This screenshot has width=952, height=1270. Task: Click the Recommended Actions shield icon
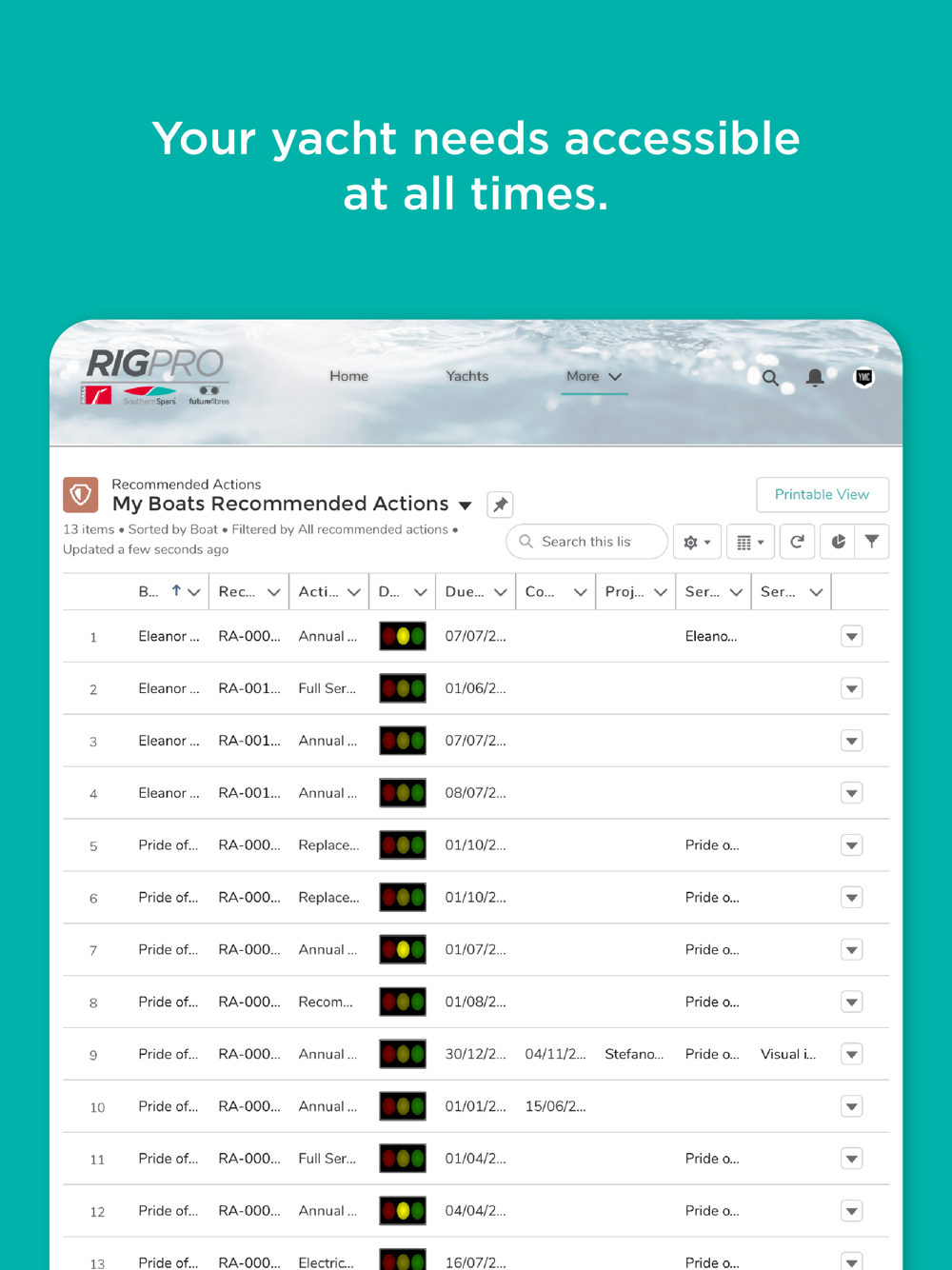coord(81,495)
